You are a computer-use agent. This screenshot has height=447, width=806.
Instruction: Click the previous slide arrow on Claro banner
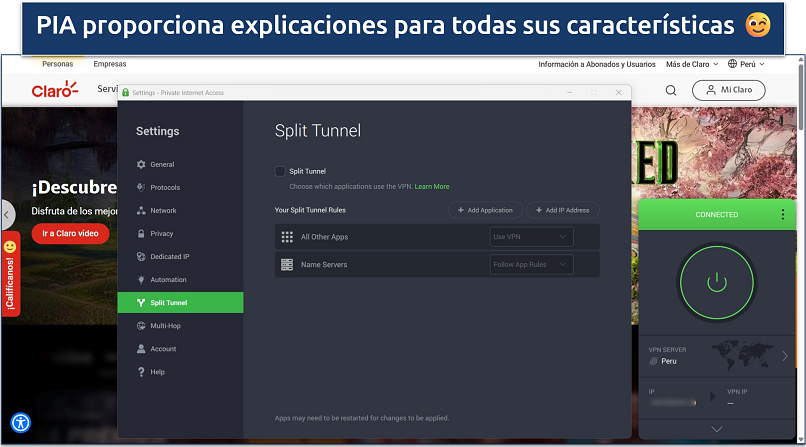[7, 215]
